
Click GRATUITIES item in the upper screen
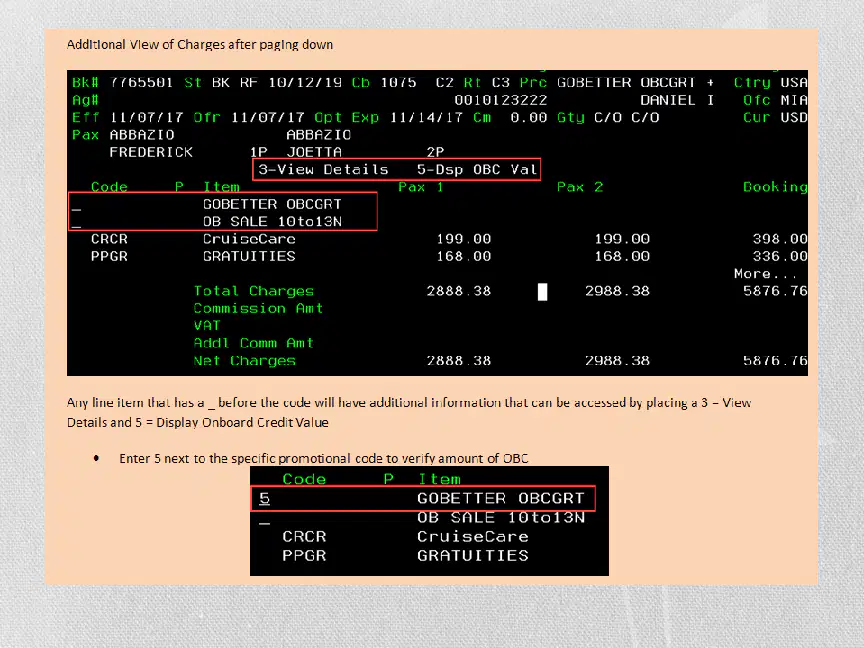[249, 256]
